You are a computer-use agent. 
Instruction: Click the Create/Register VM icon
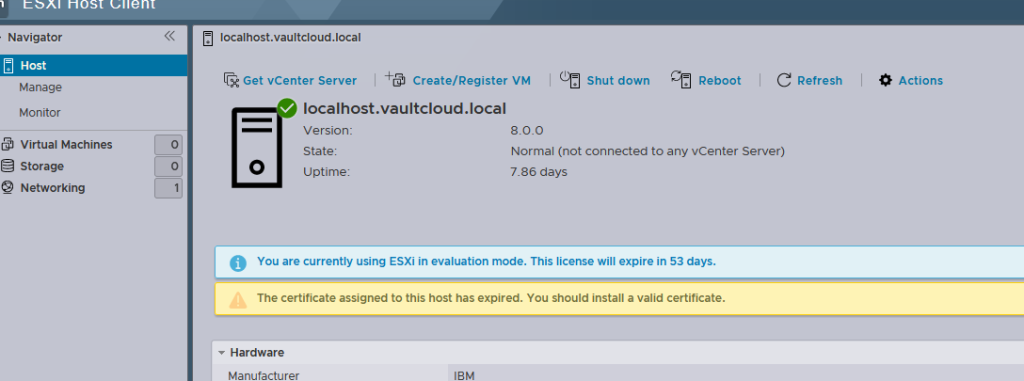point(396,79)
